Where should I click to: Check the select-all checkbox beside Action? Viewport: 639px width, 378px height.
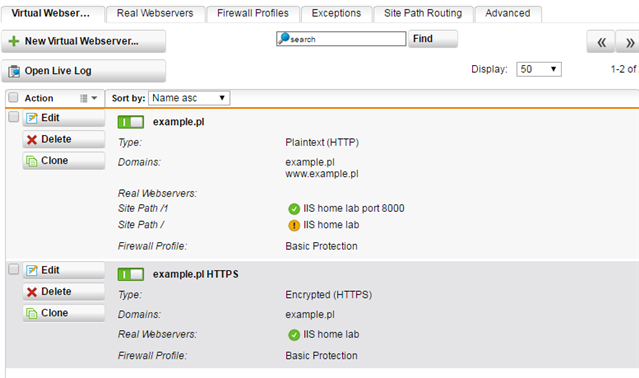pos(13,97)
